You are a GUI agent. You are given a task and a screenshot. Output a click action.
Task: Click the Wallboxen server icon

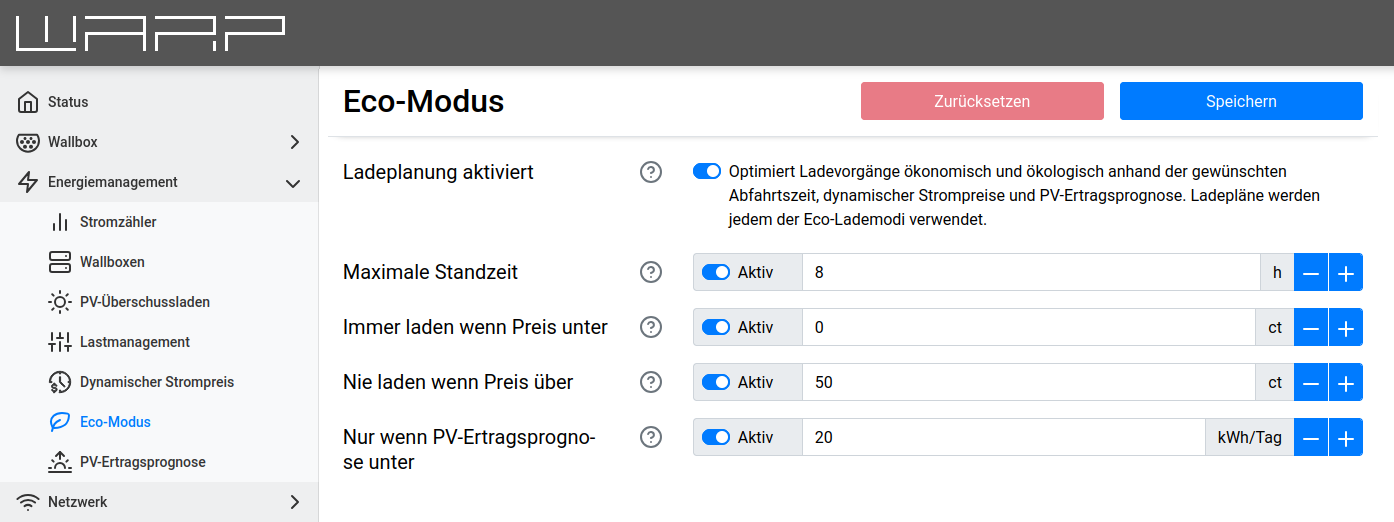click(x=60, y=262)
